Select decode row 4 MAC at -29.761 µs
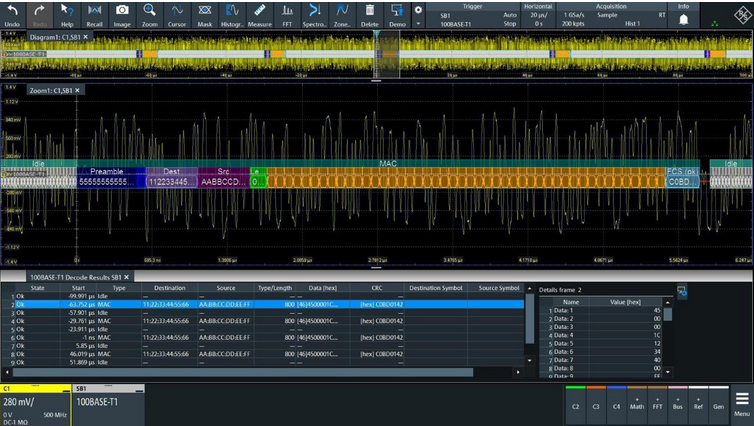The width and height of the screenshot is (754, 426). (262, 321)
